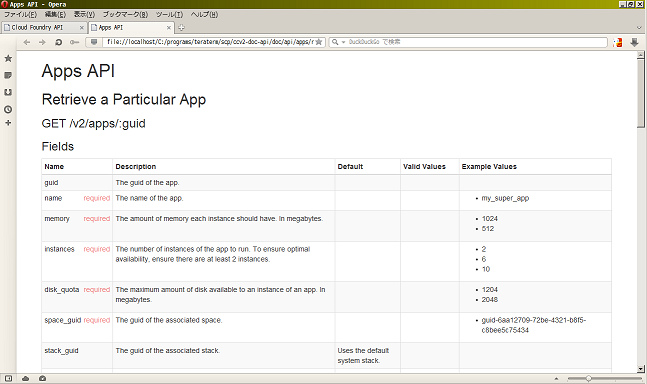Click the instances field name cell
The width and height of the screenshot is (647, 384).
[x=59, y=249]
